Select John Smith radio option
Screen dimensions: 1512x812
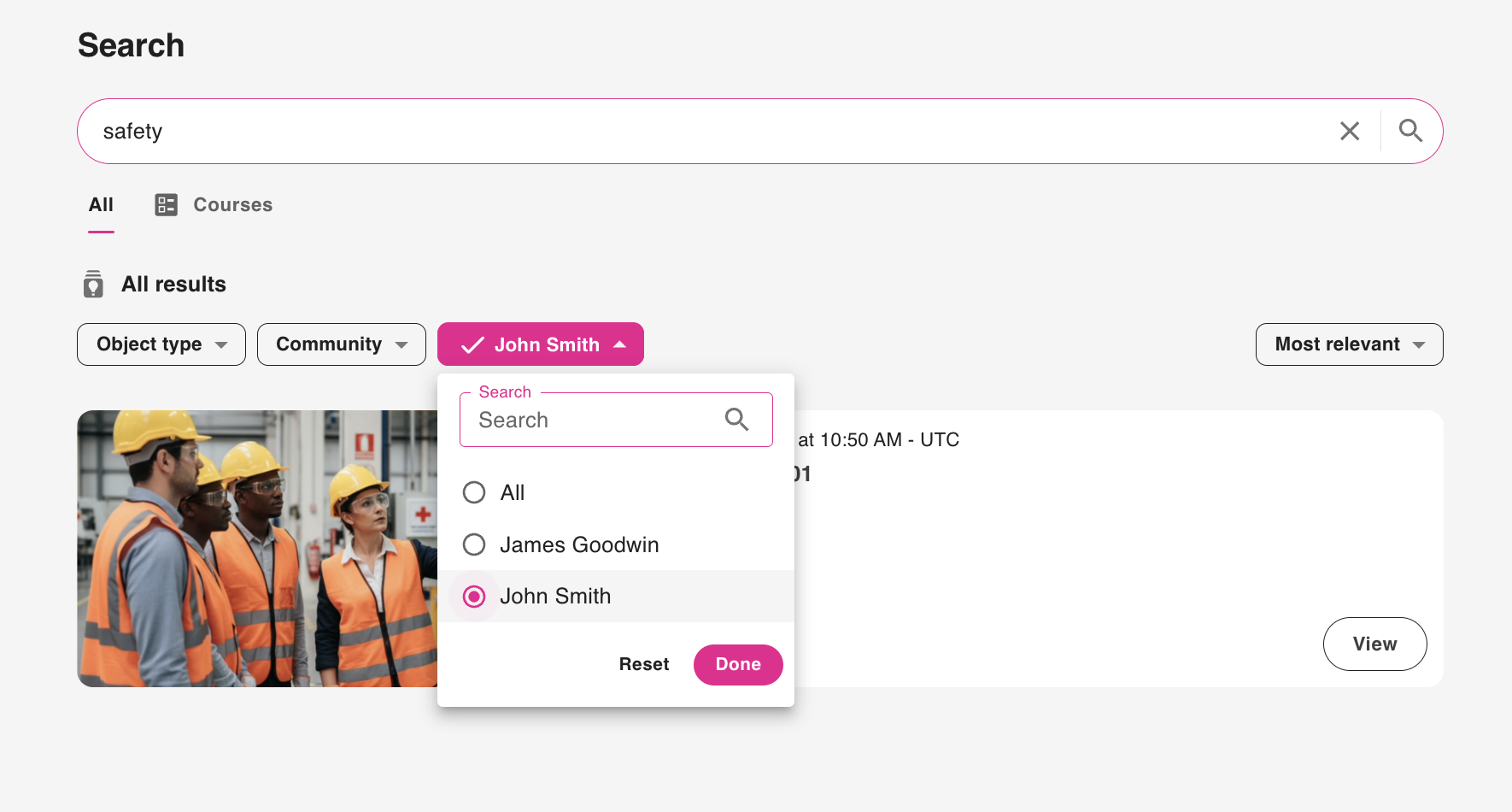[x=474, y=597]
